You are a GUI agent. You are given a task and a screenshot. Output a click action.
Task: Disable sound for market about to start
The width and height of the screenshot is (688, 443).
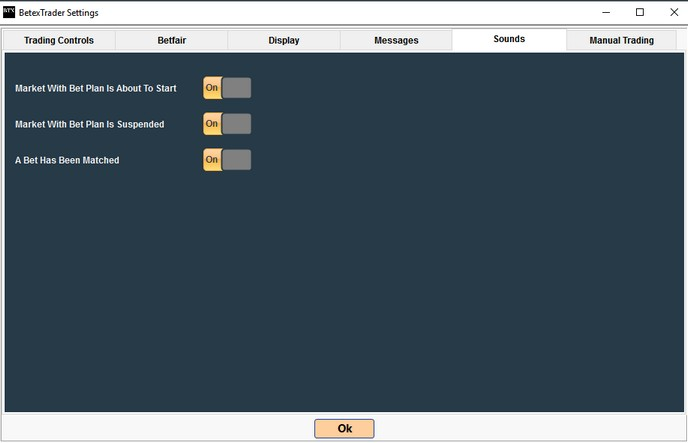pos(226,88)
